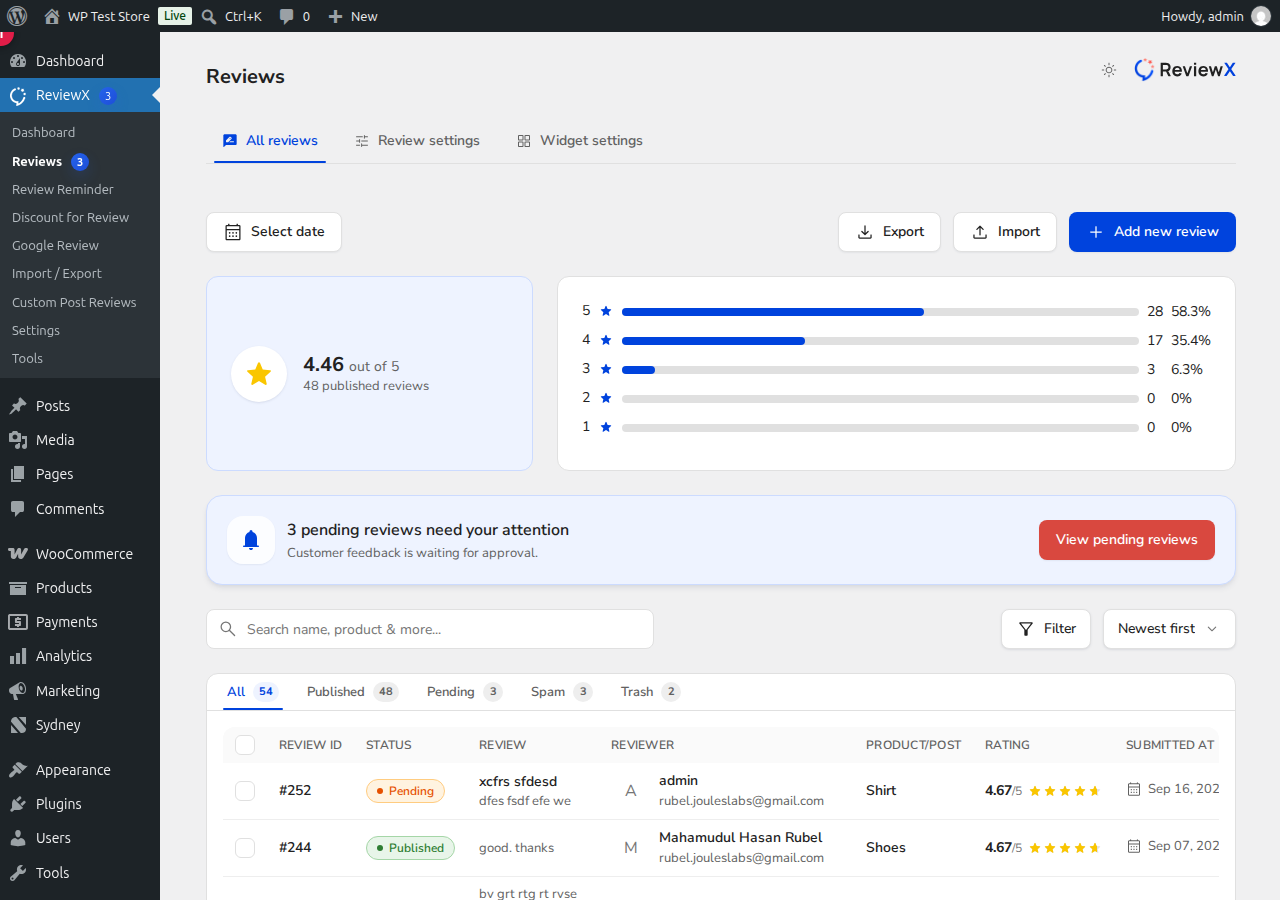
Task: Toggle the light/dark theme sun icon
Action: 1109,70
